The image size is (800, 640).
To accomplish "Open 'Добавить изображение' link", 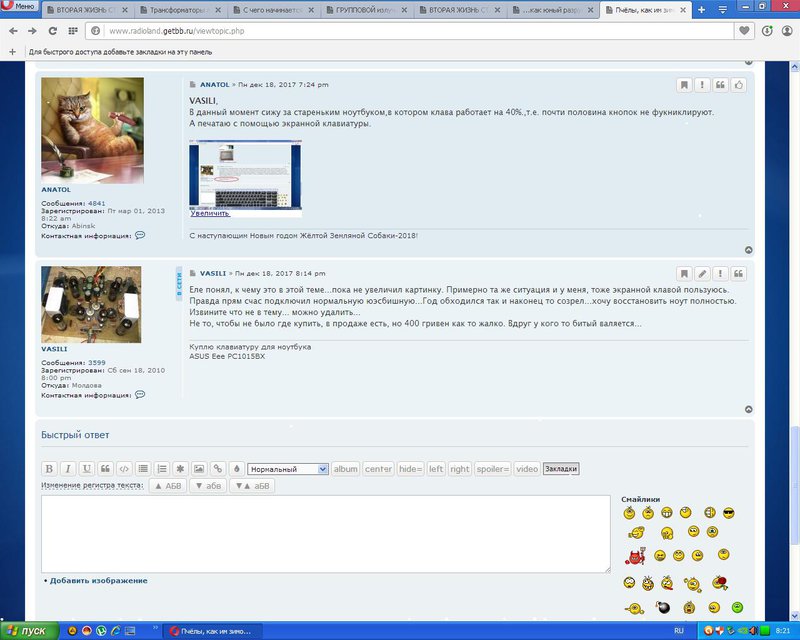I will tap(98, 580).
